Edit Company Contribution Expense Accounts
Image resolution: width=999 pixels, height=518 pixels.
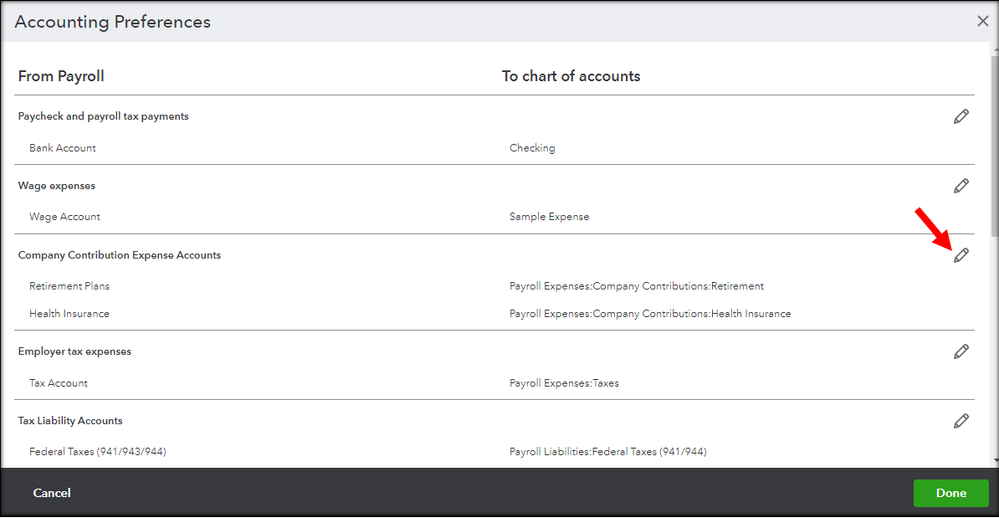tap(961, 256)
